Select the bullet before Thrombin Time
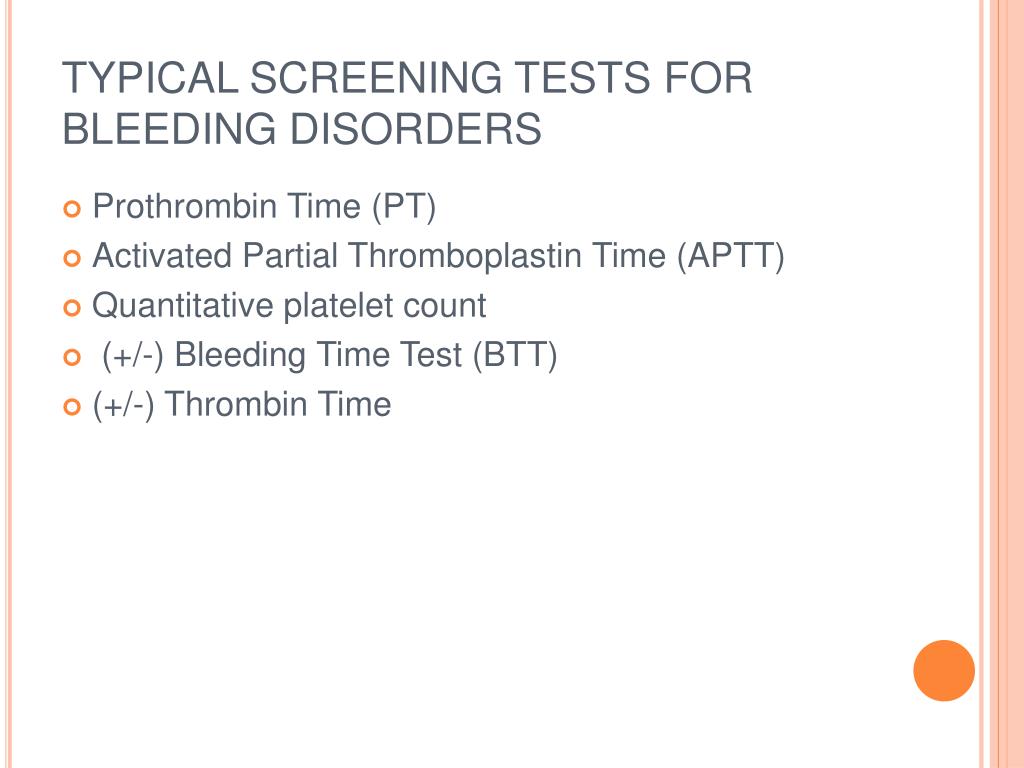Image resolution: width=1024 pixels, height=768 pixels. point(72,407)
